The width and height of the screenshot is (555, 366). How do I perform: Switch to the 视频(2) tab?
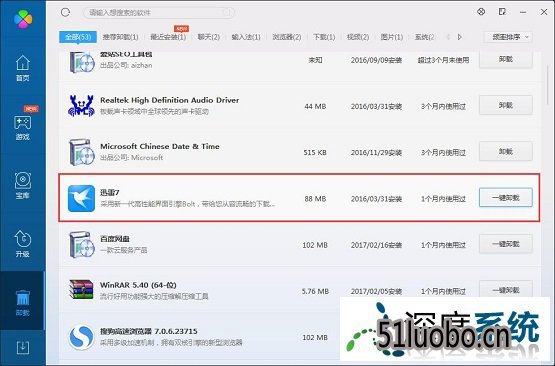tap(358, 37)
